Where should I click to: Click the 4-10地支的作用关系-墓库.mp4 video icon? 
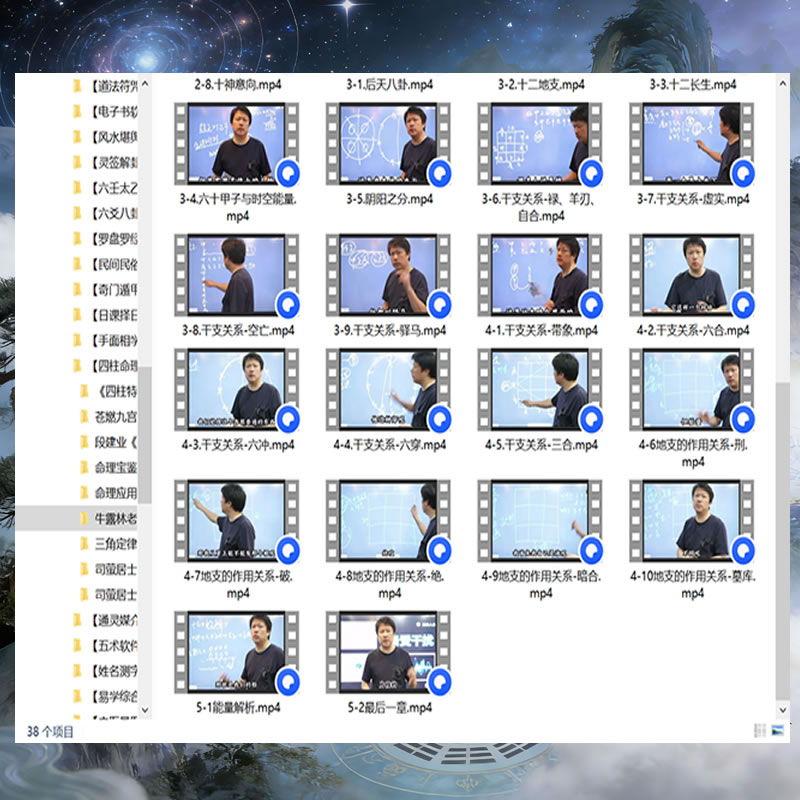692,521
